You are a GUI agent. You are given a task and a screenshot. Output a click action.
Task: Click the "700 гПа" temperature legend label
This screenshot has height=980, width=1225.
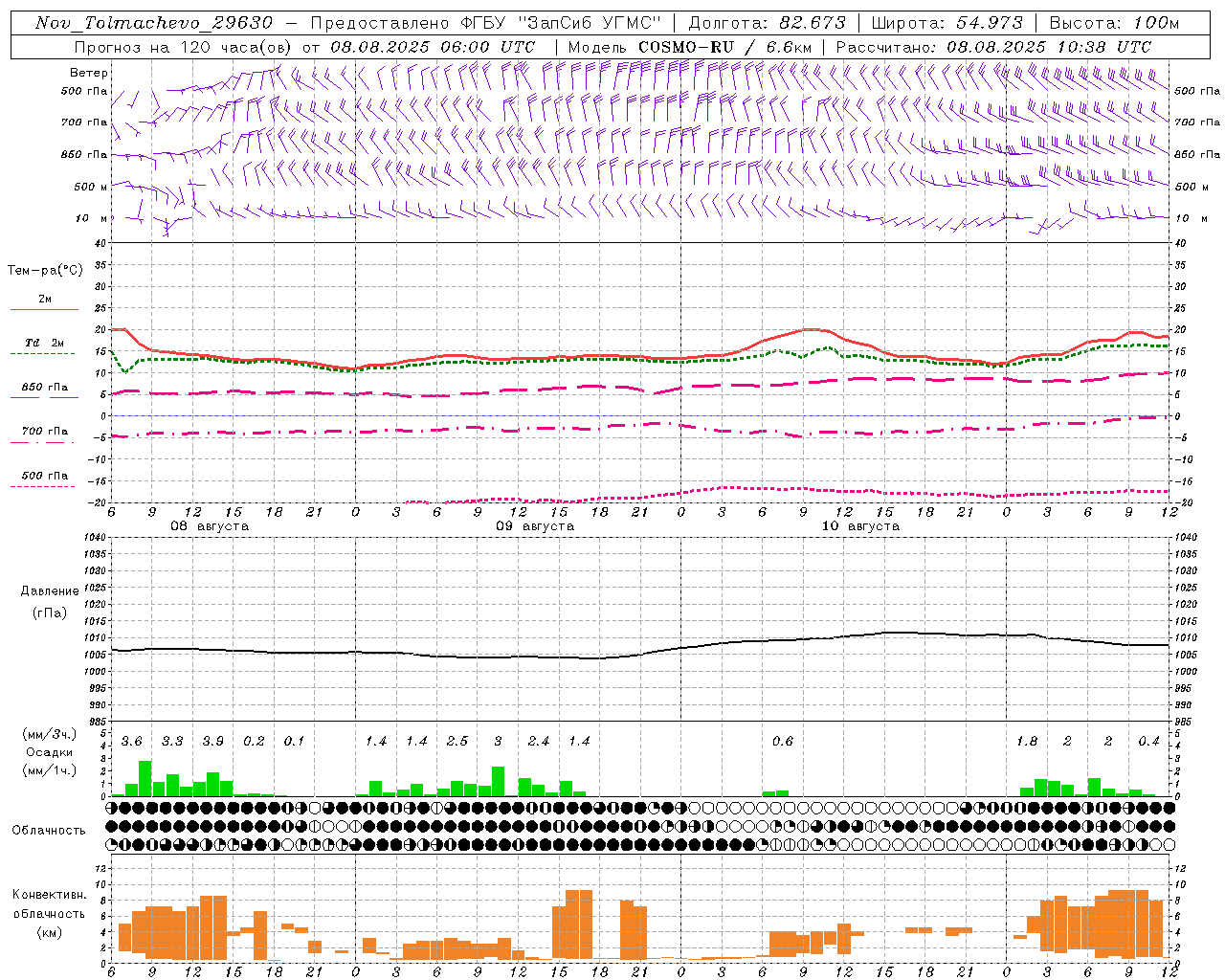(45, 432)
